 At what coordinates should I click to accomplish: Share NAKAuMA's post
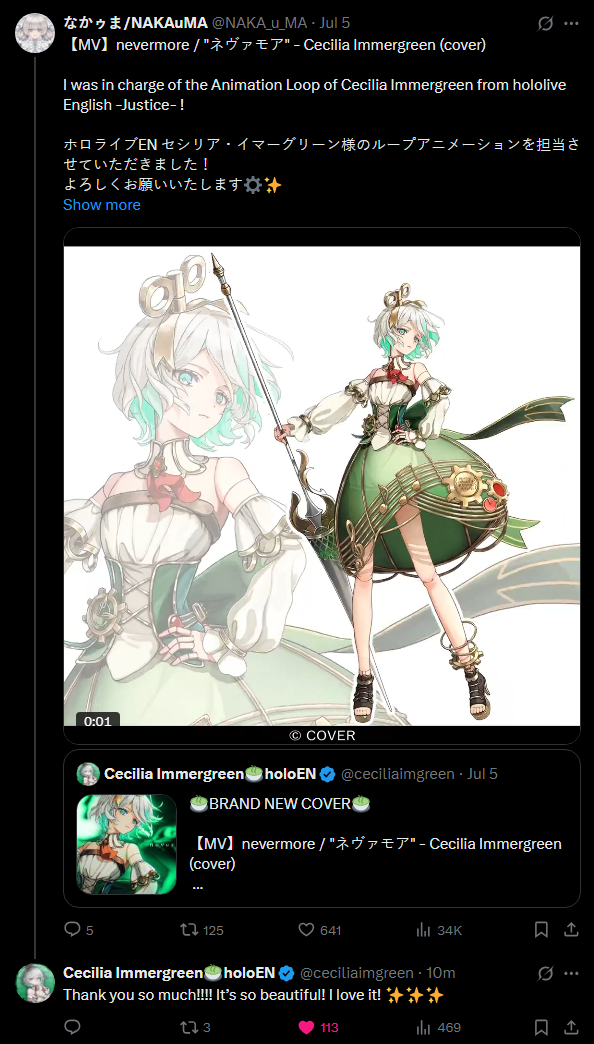point(571,929)
